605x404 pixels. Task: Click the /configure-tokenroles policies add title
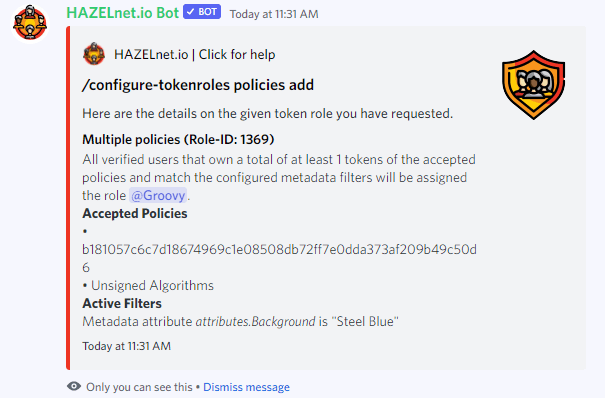coord(198,85)
